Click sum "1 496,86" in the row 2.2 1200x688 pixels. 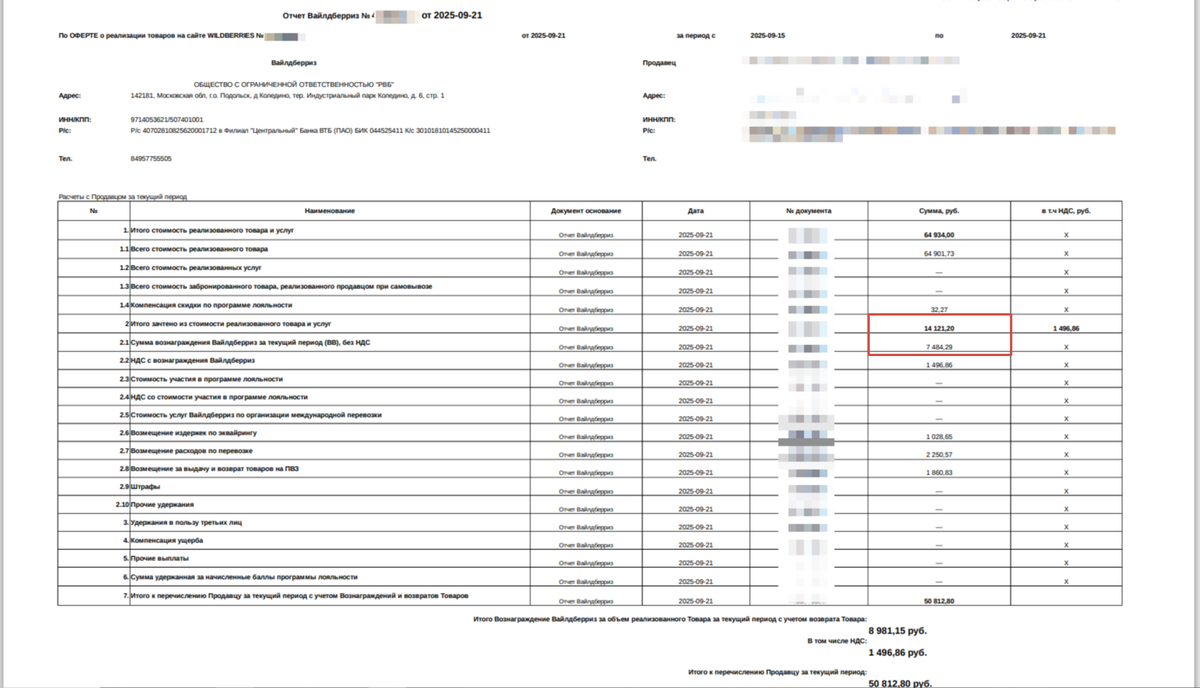tap(939, 365)
